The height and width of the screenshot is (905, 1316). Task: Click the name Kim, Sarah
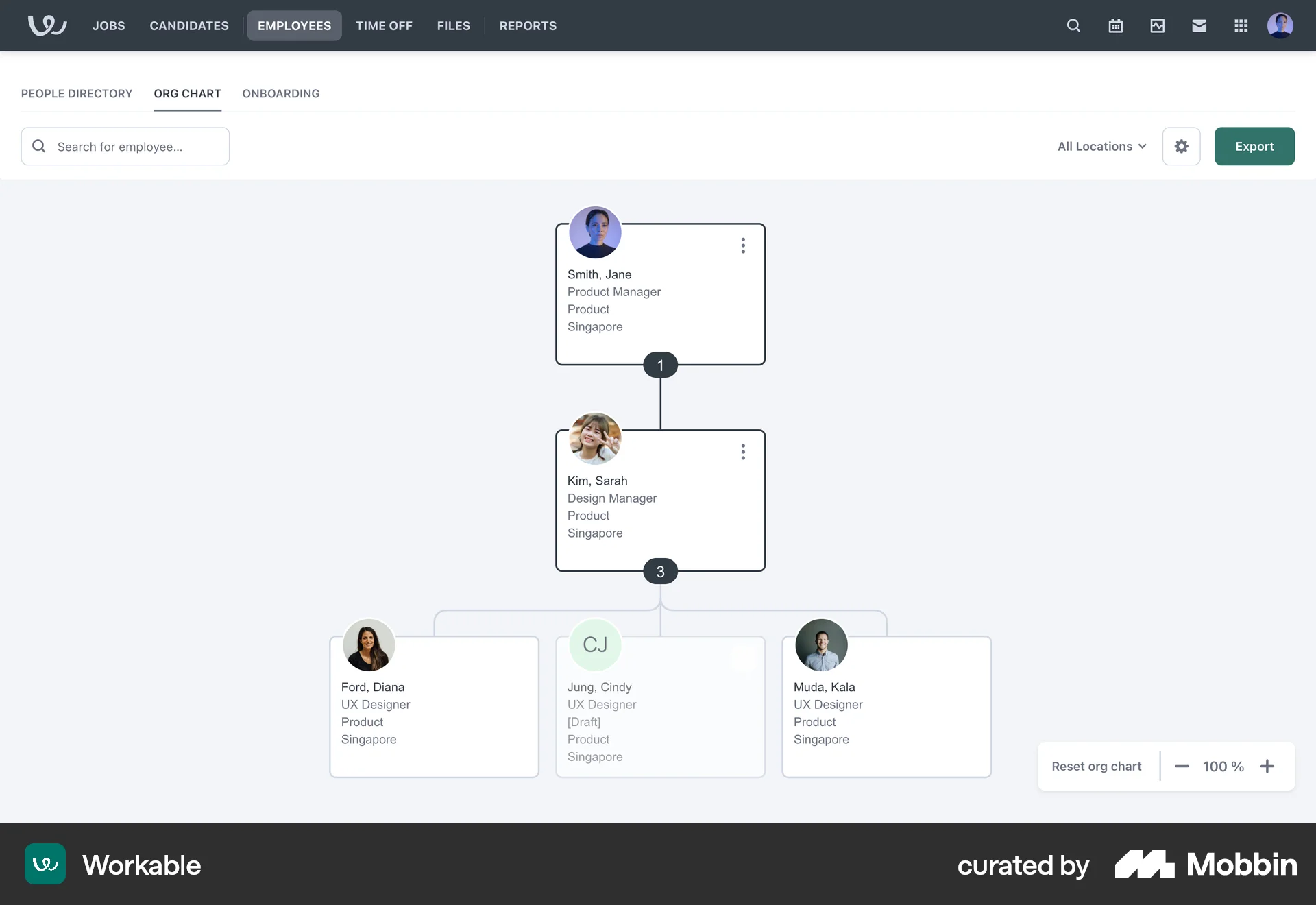(598, 481)
